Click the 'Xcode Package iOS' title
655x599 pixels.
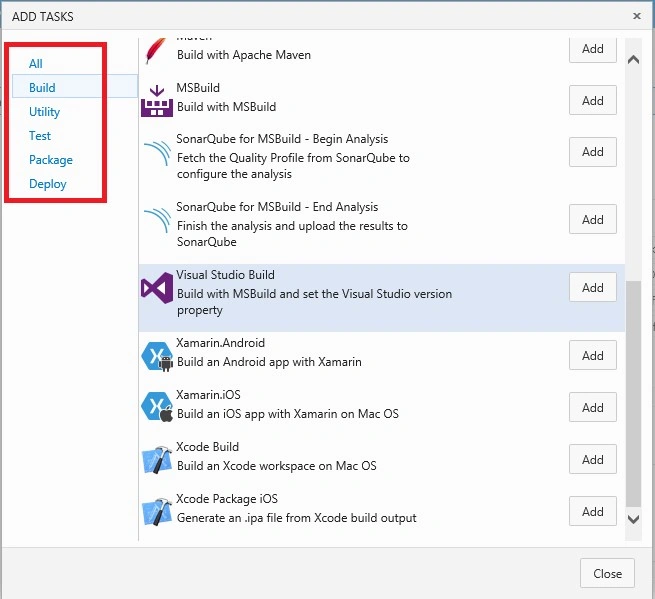coord(227,499)
